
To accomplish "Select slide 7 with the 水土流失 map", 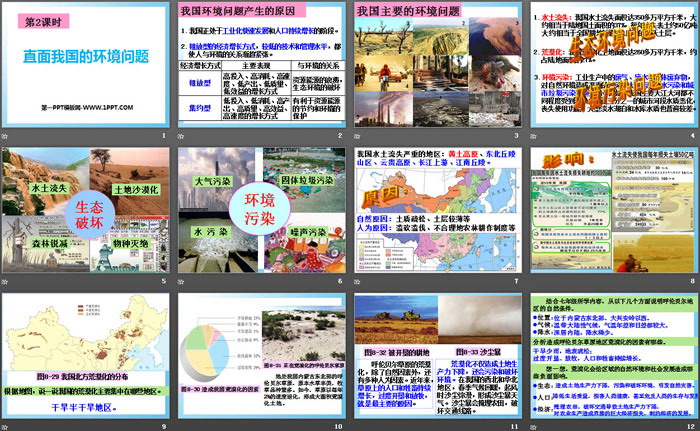I will tap(438, 210).
